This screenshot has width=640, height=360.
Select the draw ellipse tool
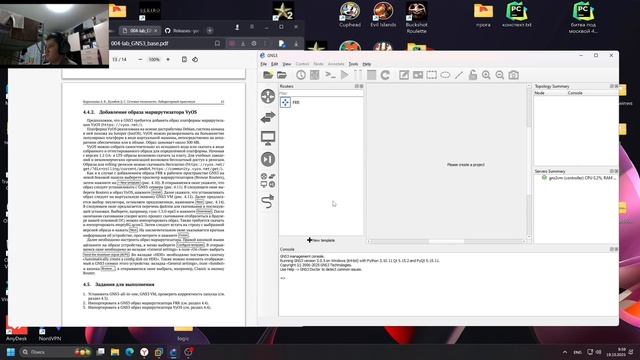click(445, 75)
